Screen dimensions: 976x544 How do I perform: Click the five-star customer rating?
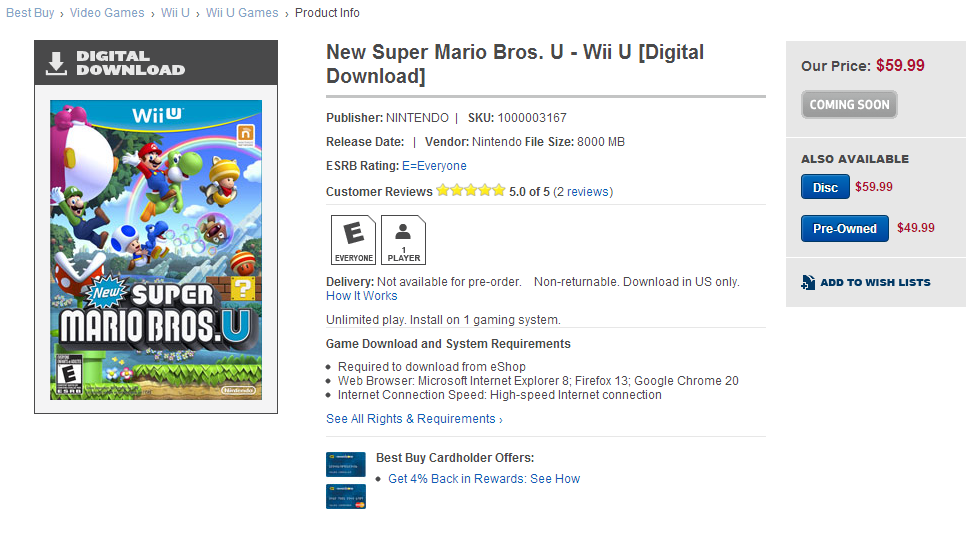coord(471,191)
